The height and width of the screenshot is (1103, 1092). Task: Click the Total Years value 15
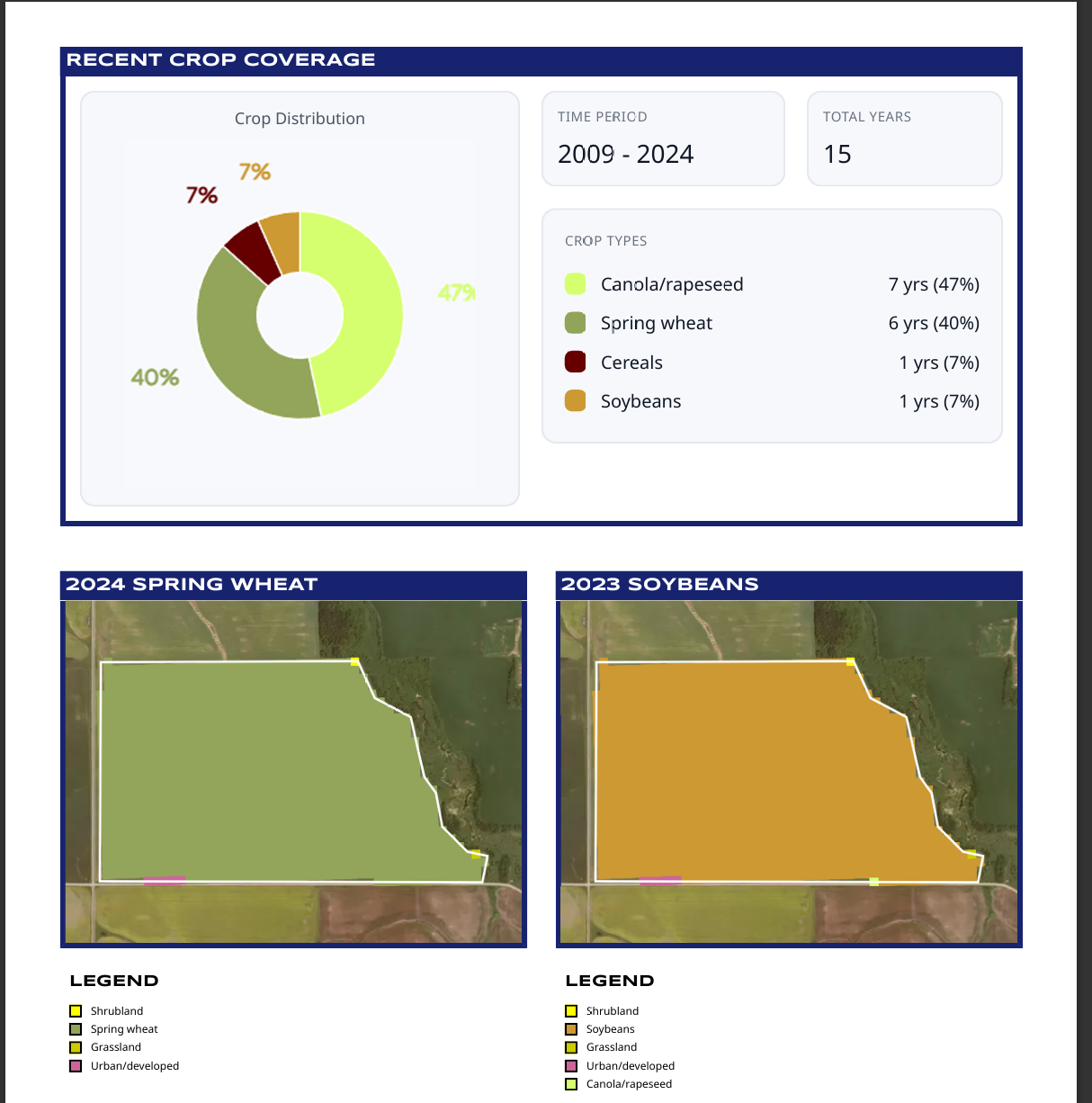837,155
